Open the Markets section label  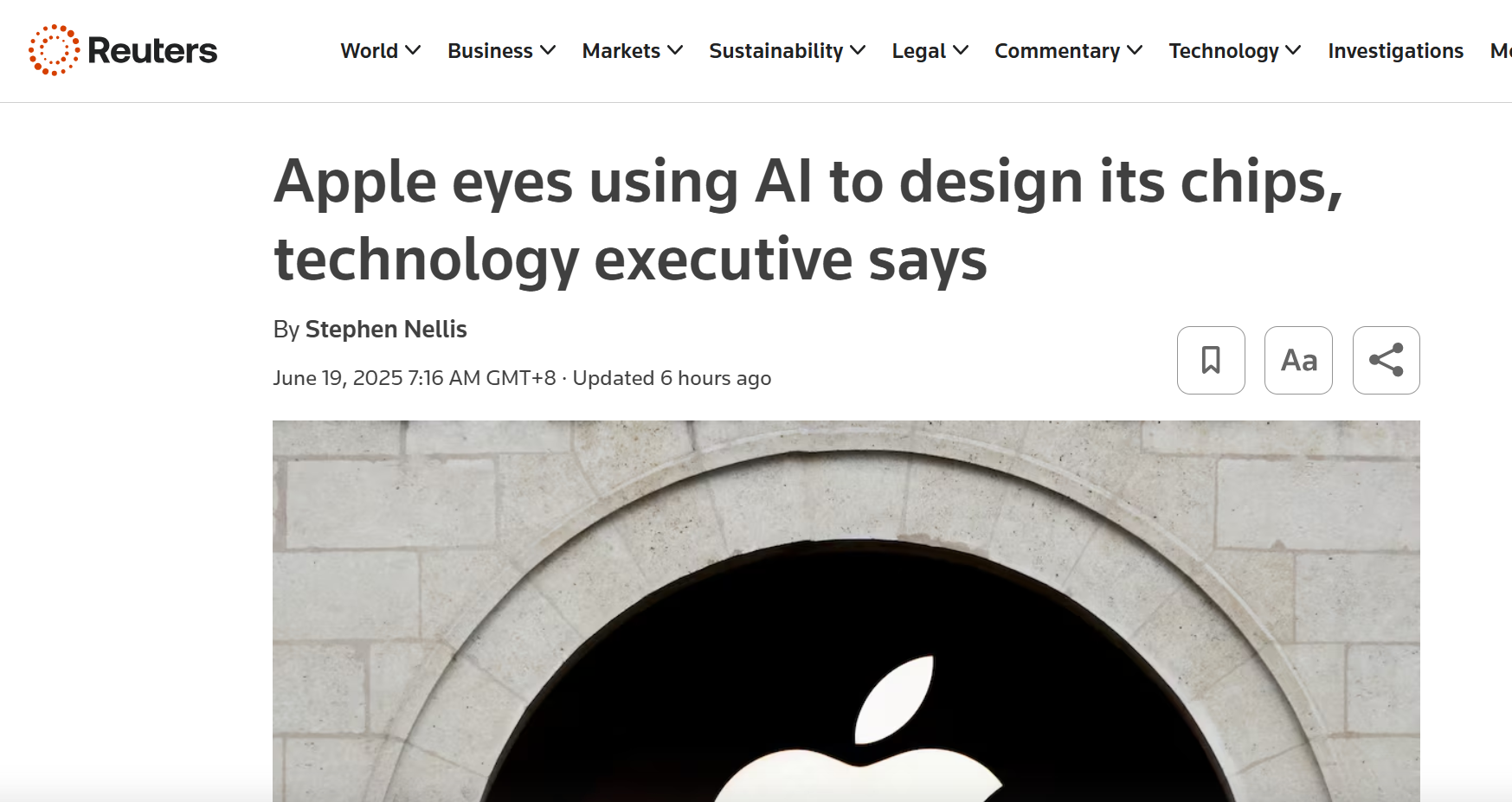click(x=621, y=51)
